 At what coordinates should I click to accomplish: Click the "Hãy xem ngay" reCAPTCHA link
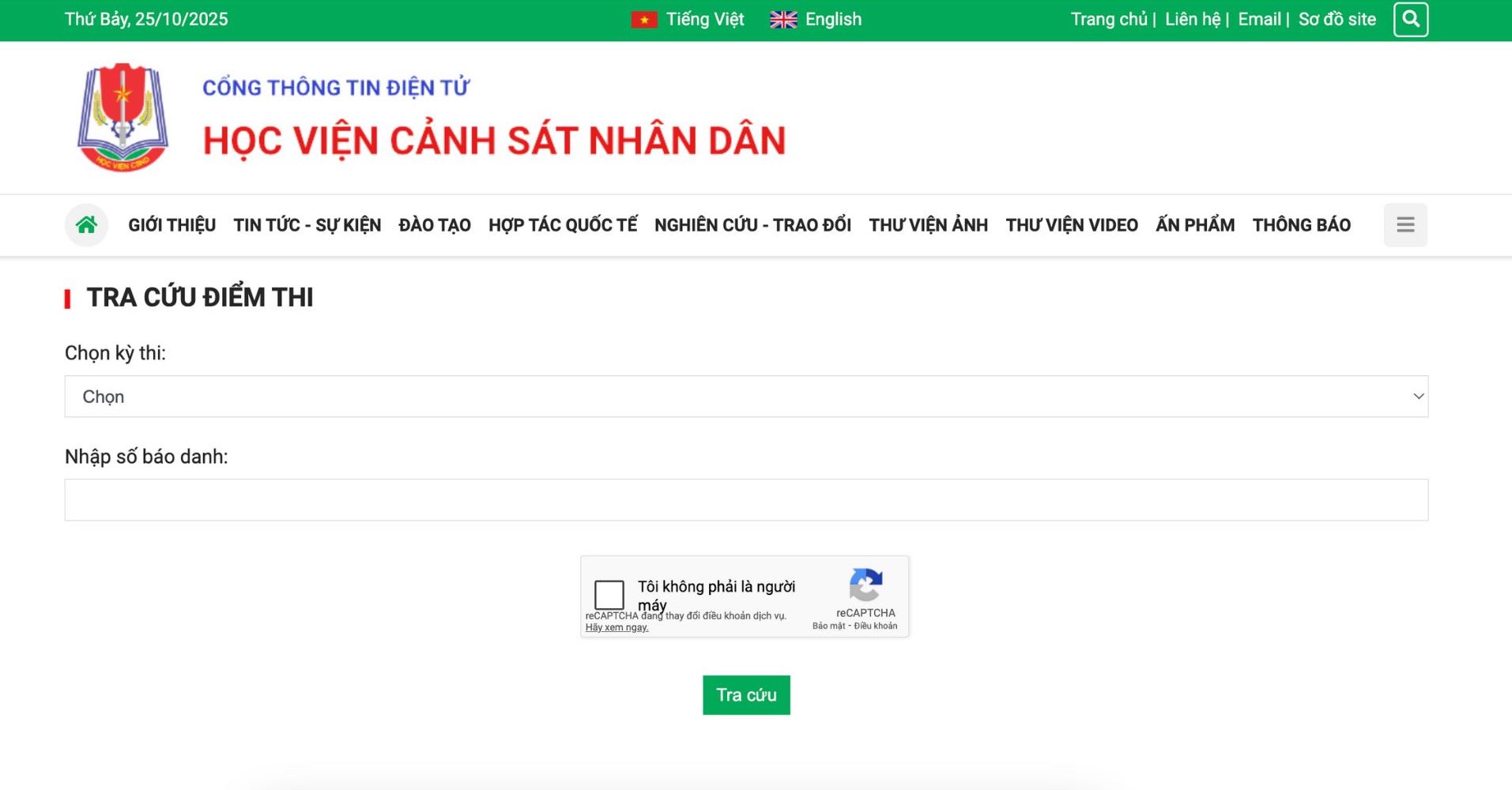coord(616,627)
